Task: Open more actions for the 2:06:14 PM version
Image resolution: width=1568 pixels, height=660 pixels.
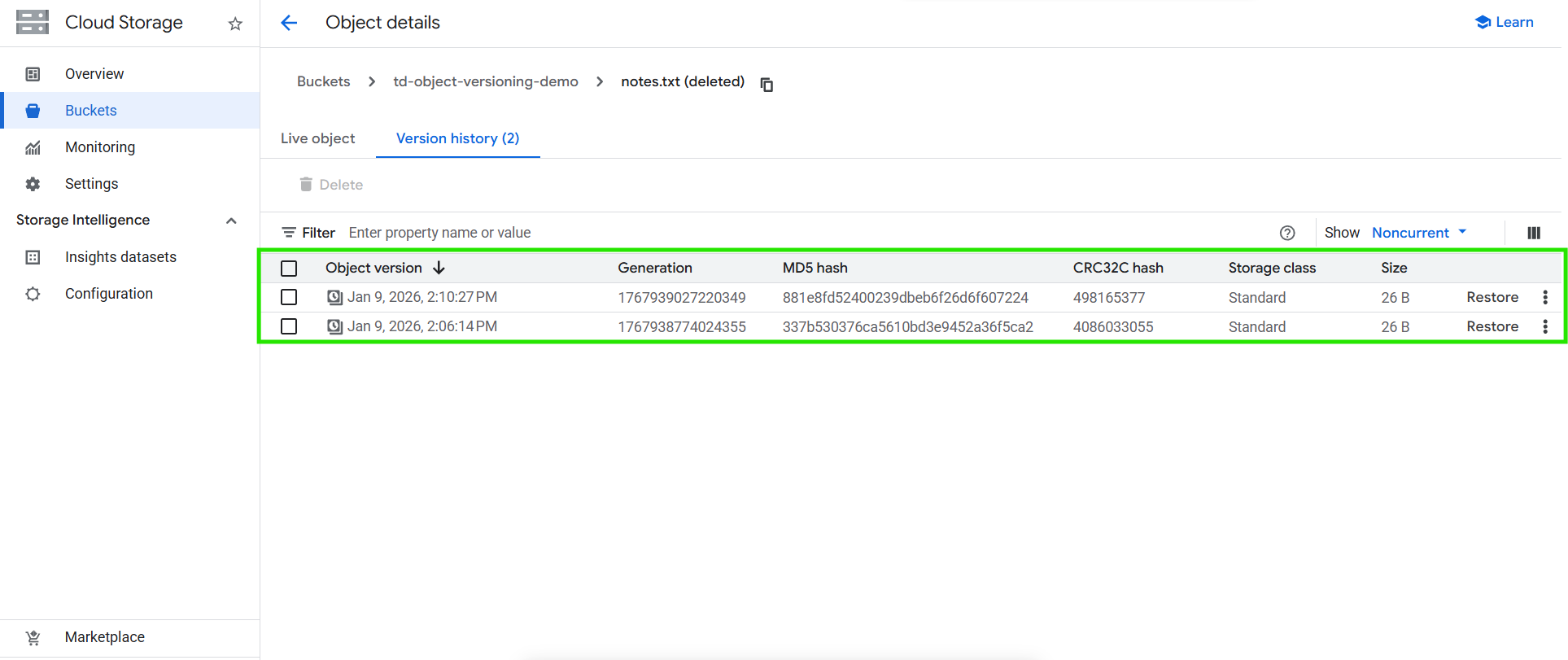Action: pos(1545,326)
